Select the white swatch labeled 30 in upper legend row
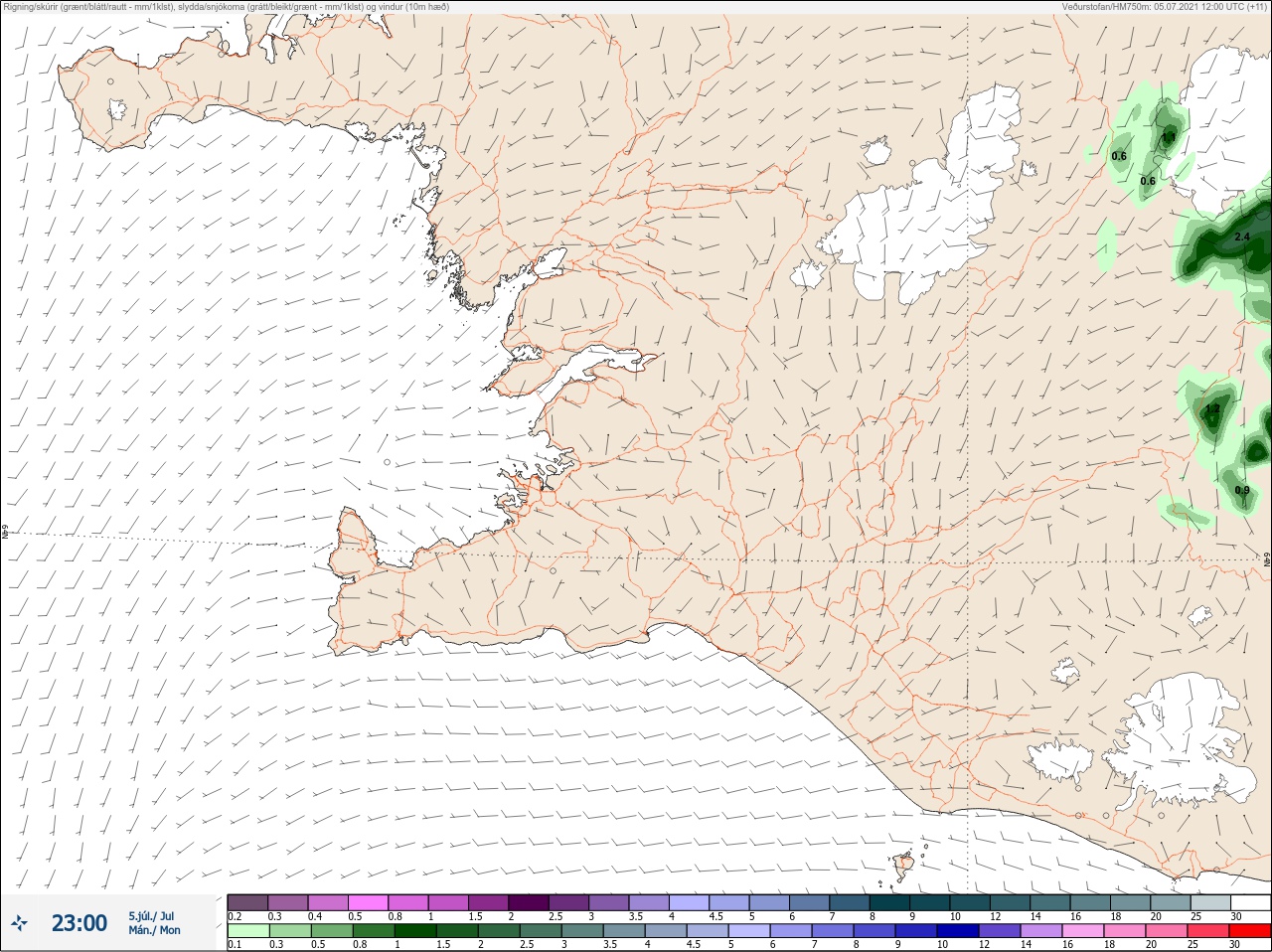 pyautogui.click(x=1250, y=902)
